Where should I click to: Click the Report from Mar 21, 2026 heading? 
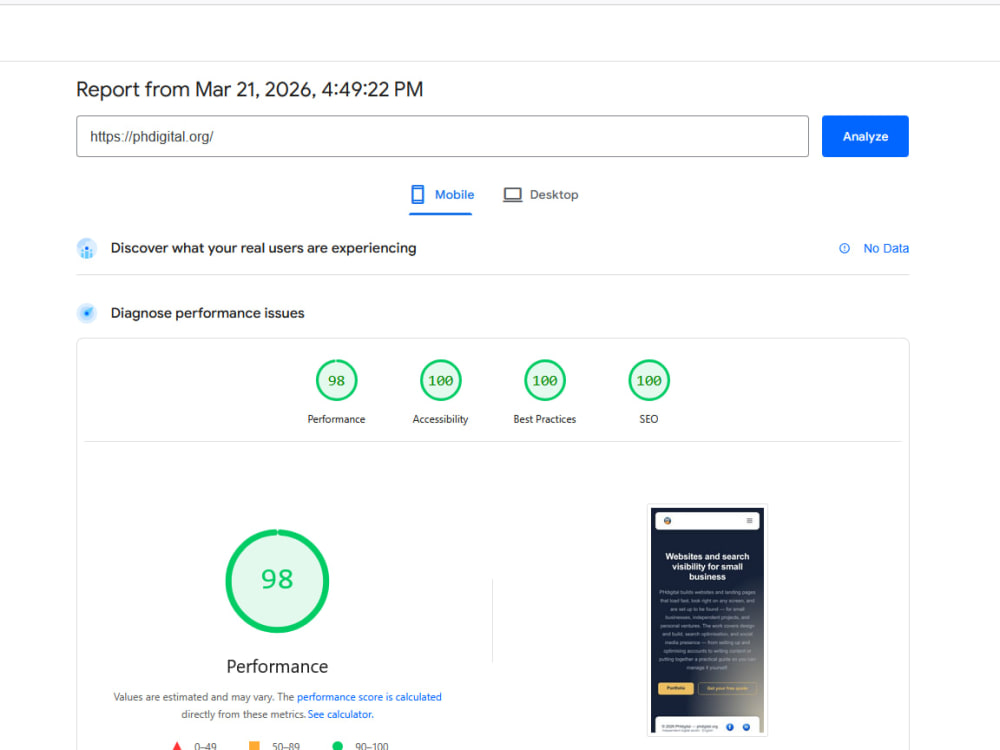pyautogui.click(x=249, y=89)
